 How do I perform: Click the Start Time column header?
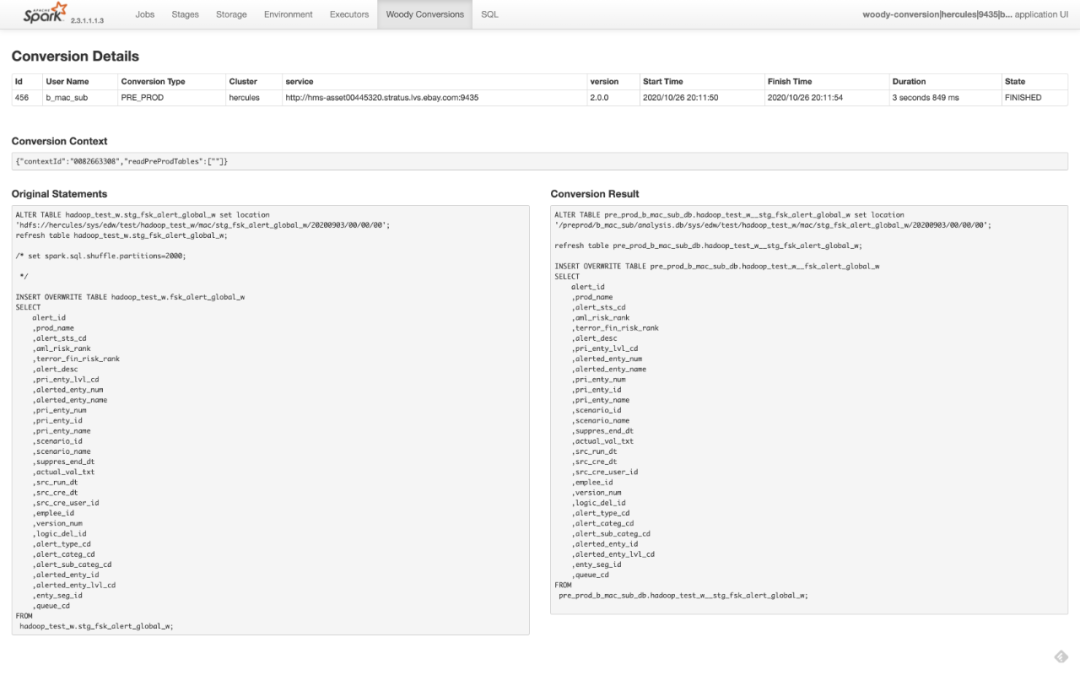click(663, 82)
